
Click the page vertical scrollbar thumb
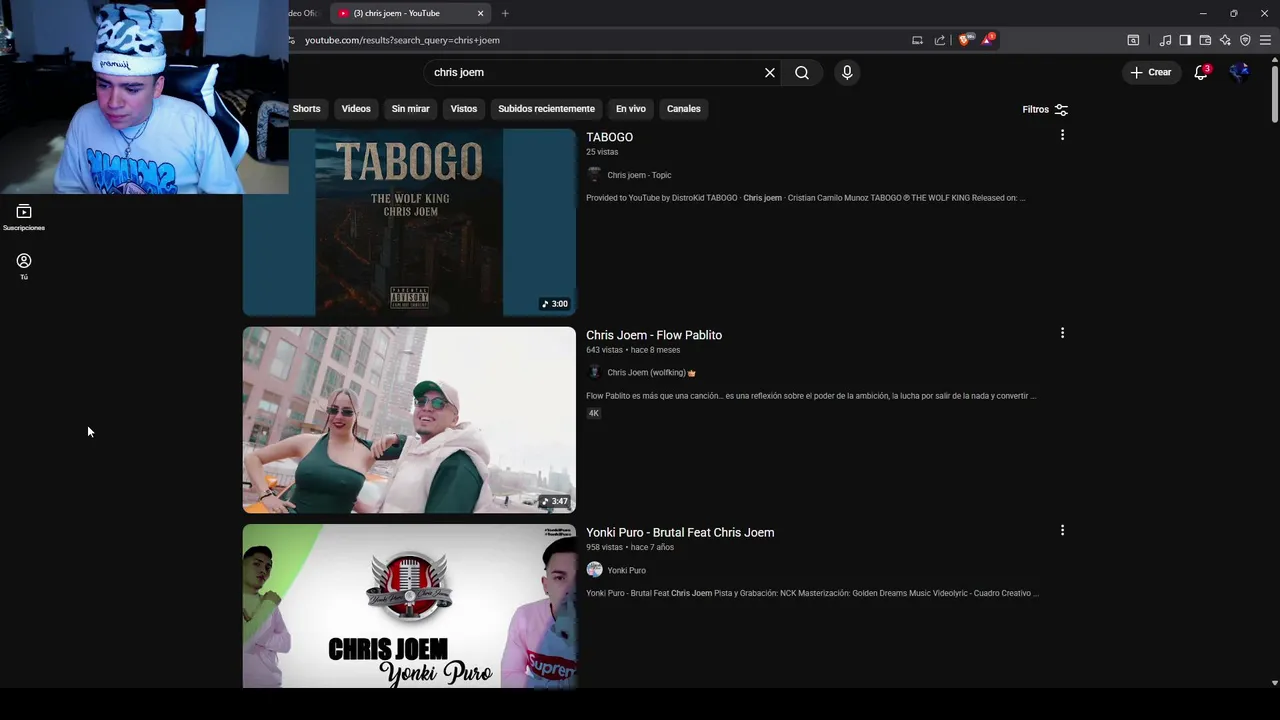[x=1274, y=95]
